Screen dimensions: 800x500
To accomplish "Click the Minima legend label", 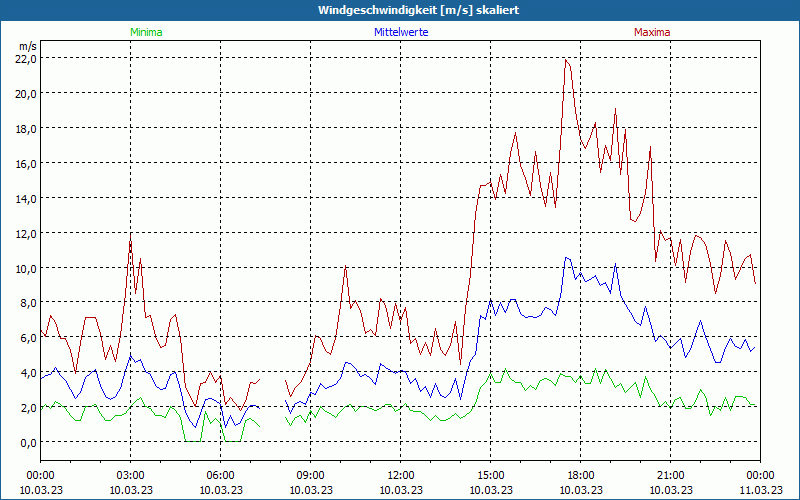I will 145,32.
